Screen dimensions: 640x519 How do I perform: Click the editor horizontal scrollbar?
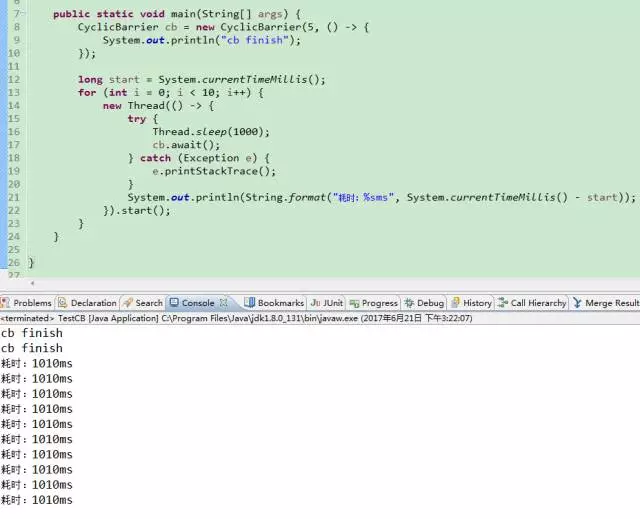pos(320,285)
